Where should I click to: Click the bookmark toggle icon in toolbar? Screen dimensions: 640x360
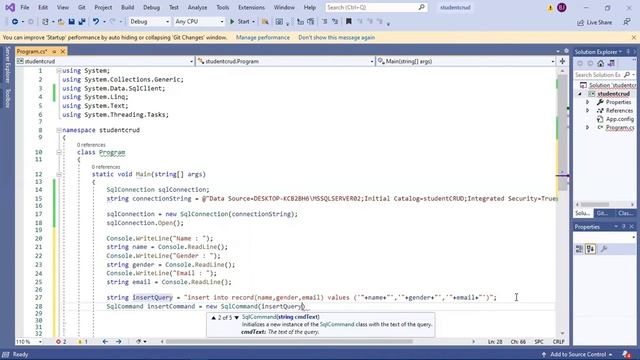(x=349, y=22)
